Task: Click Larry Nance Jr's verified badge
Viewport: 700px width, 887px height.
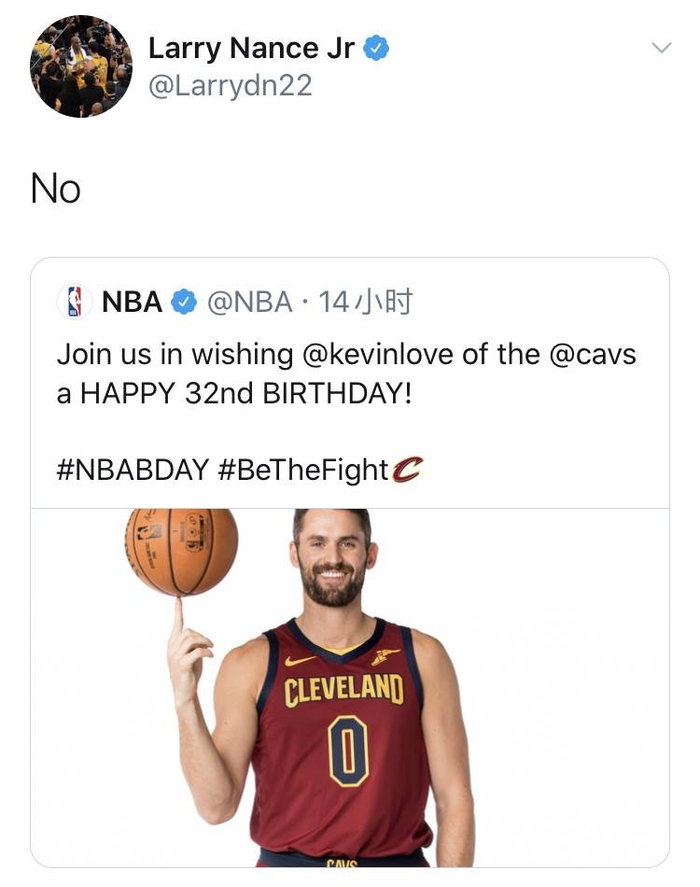Action: click(x=375, y=47)
